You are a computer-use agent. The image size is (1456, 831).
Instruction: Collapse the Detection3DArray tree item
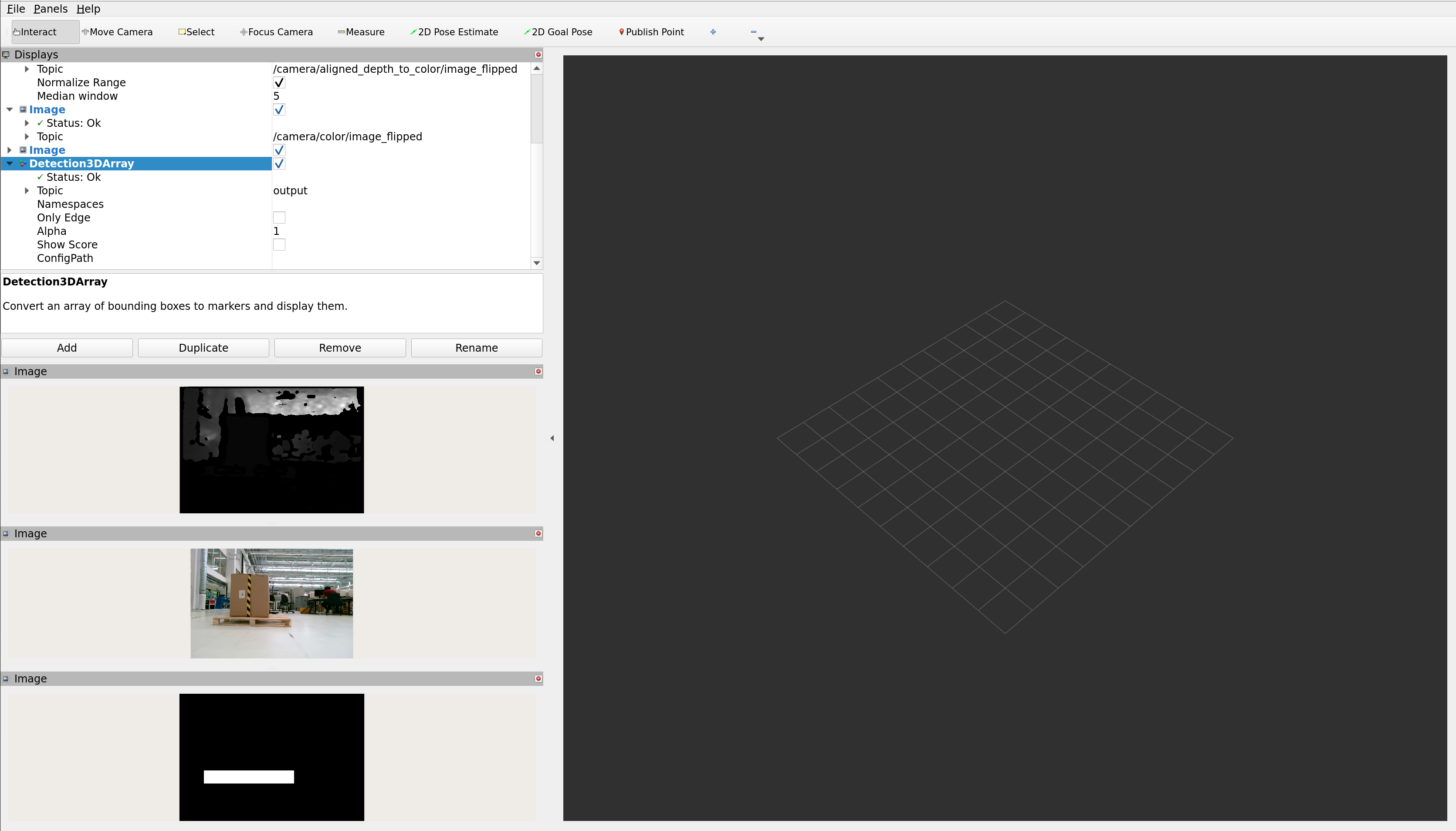pos(10,164)
